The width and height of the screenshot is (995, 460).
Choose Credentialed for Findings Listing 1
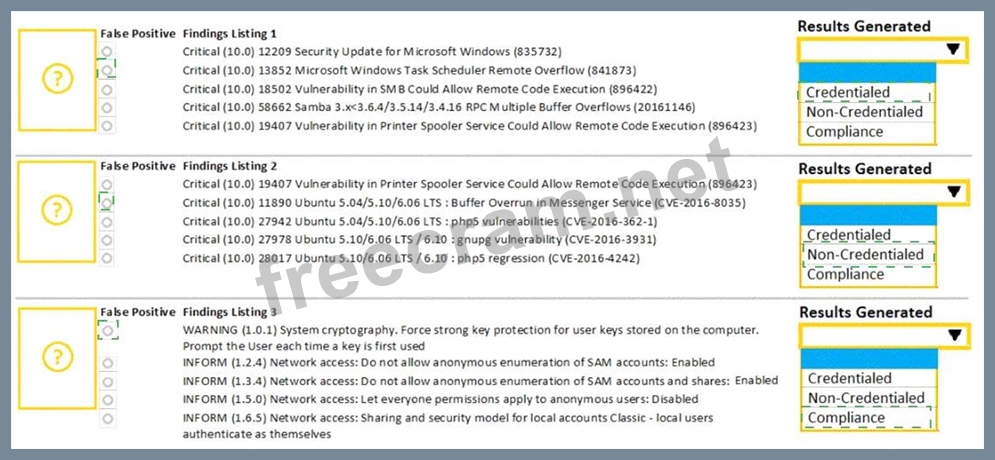point(848,93)
